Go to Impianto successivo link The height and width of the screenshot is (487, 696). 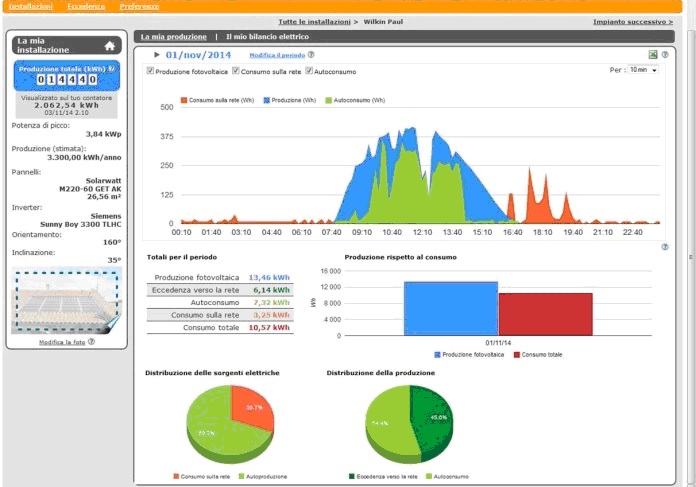coord(633,21)
